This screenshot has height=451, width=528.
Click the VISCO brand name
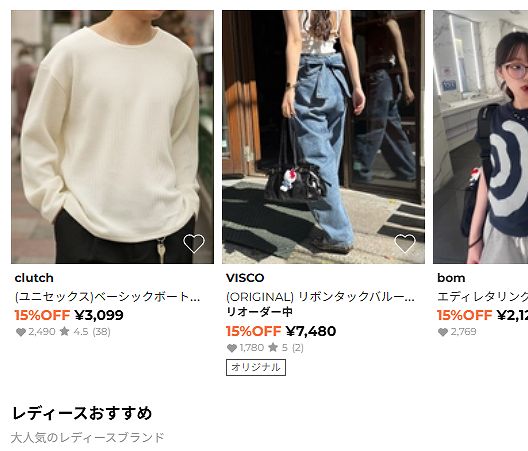coord(245,278)
